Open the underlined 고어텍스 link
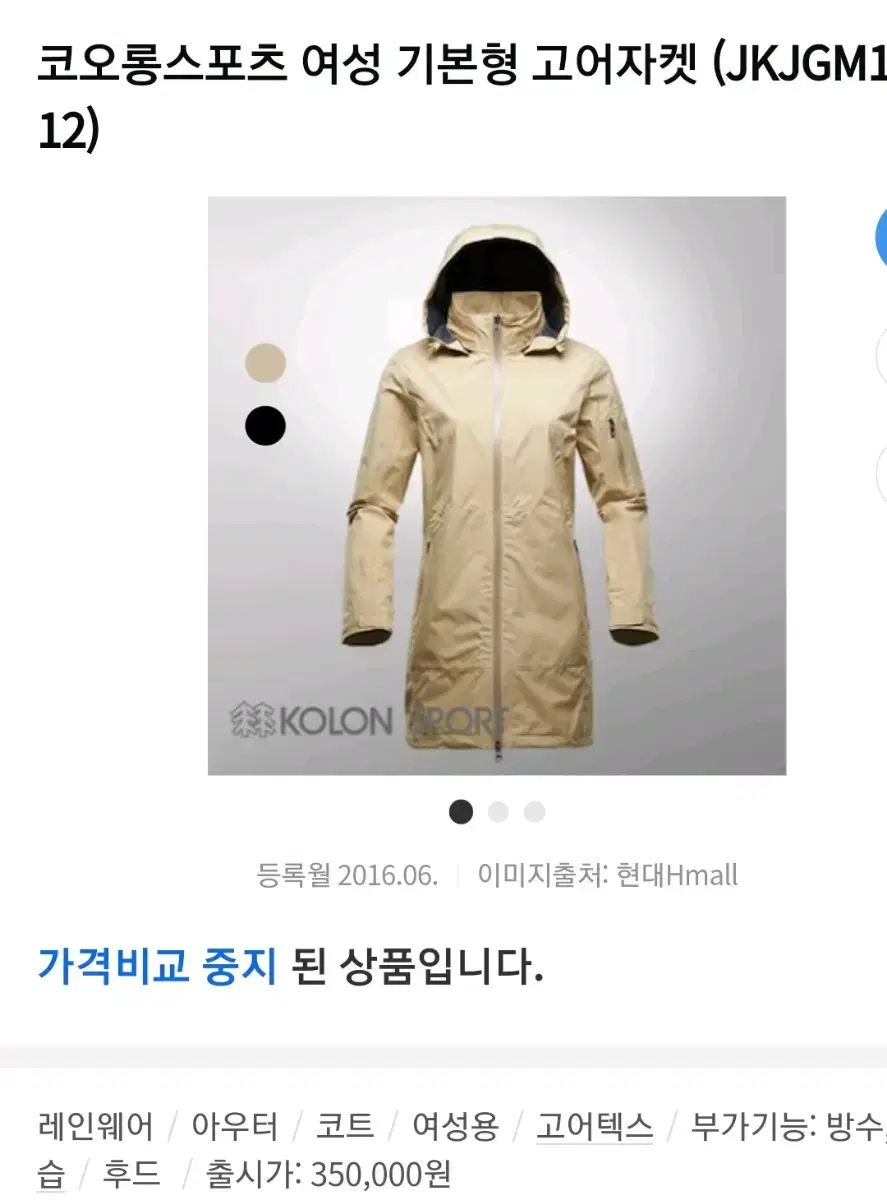887x1200 pixels. tap(594, 1127)
